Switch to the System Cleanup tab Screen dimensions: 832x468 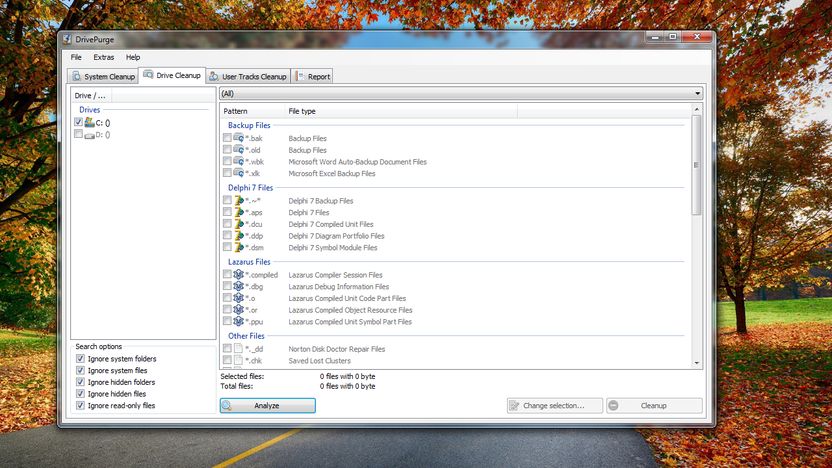(103, 76)
